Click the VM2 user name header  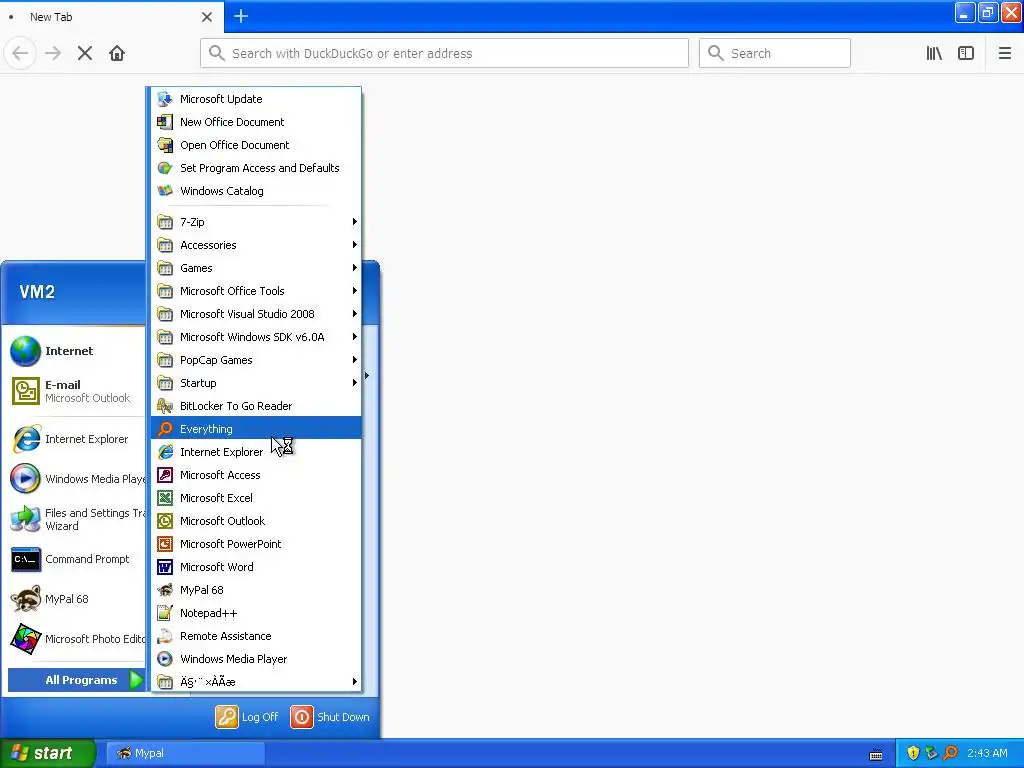tap(37, 292)
